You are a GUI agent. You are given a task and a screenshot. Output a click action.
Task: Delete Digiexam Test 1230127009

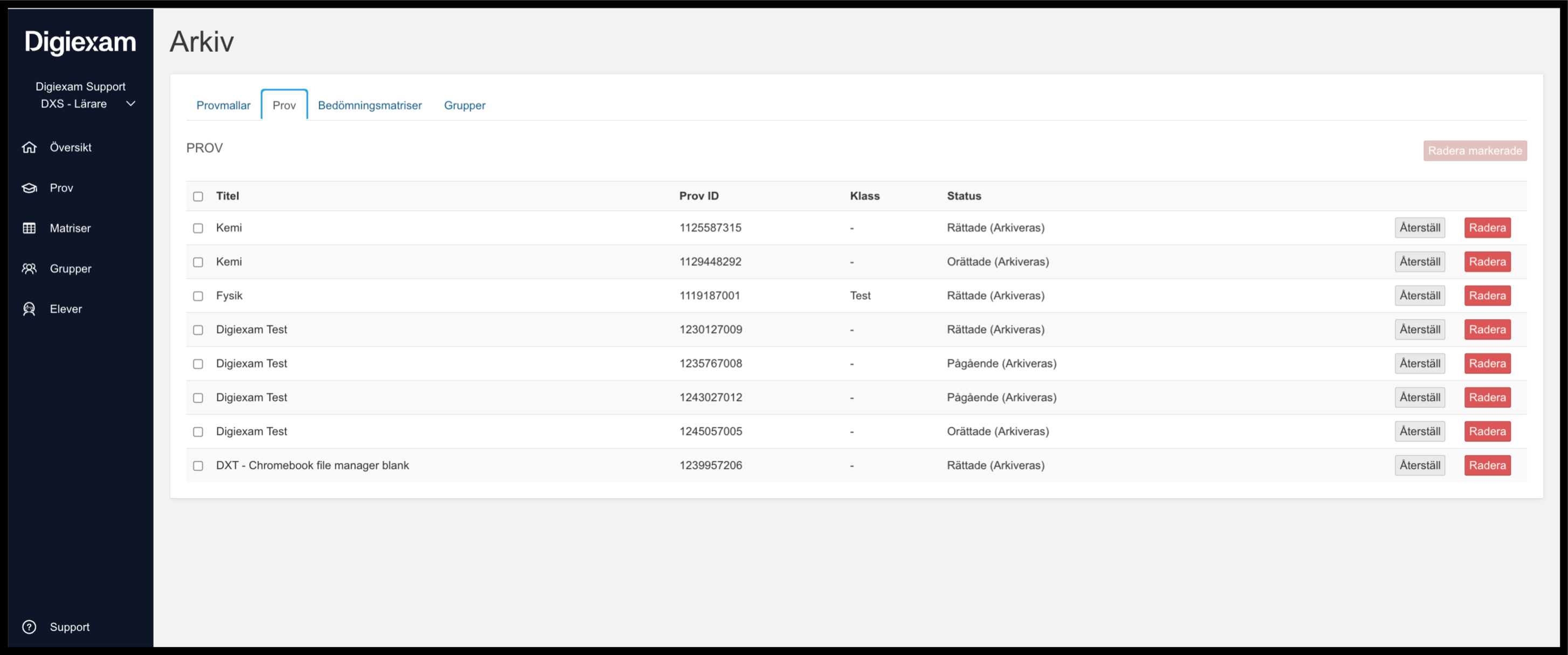[1487, 329]
